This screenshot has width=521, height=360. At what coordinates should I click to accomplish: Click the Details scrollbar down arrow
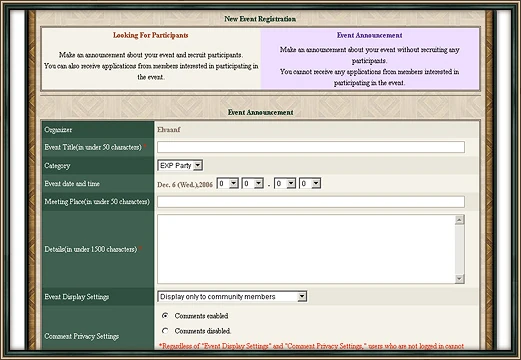(x=459, y=278)
